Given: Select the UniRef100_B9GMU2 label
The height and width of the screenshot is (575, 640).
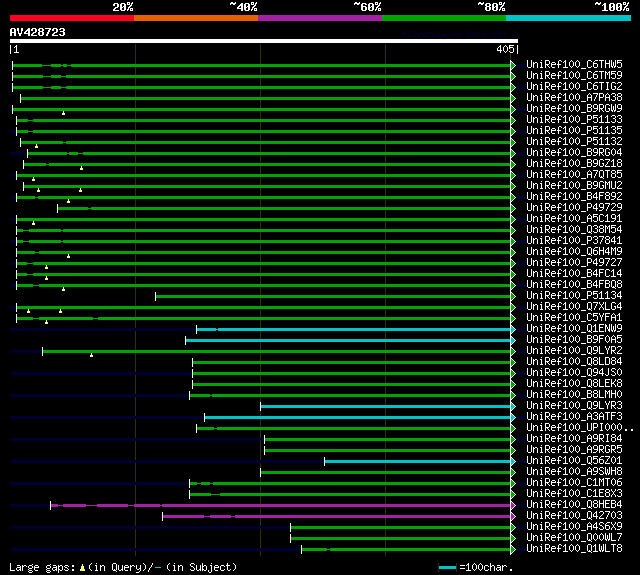Looking at the screenshot, I should (574, 186).
